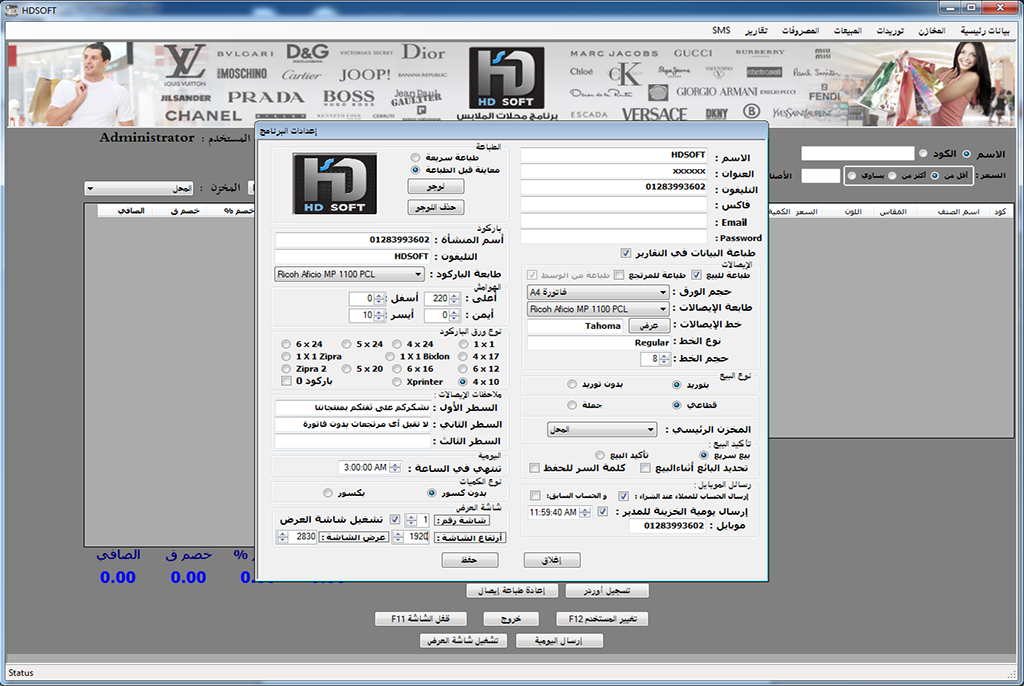Viewport: 1024px width, 686px height.
Task: Increase the تنتهي في الساعة time value
Action: pos(395,465)
